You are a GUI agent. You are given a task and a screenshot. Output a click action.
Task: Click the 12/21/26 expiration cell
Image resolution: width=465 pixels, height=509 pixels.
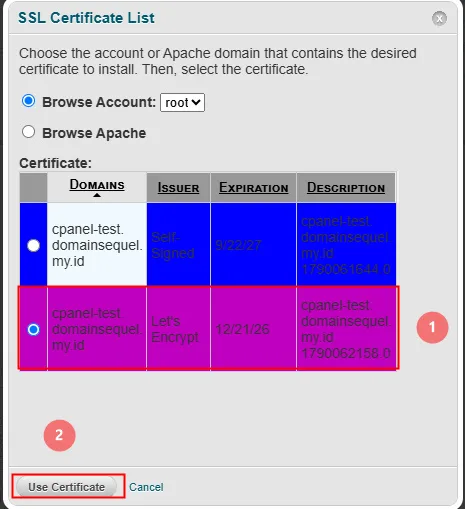(x=253, y=329)
